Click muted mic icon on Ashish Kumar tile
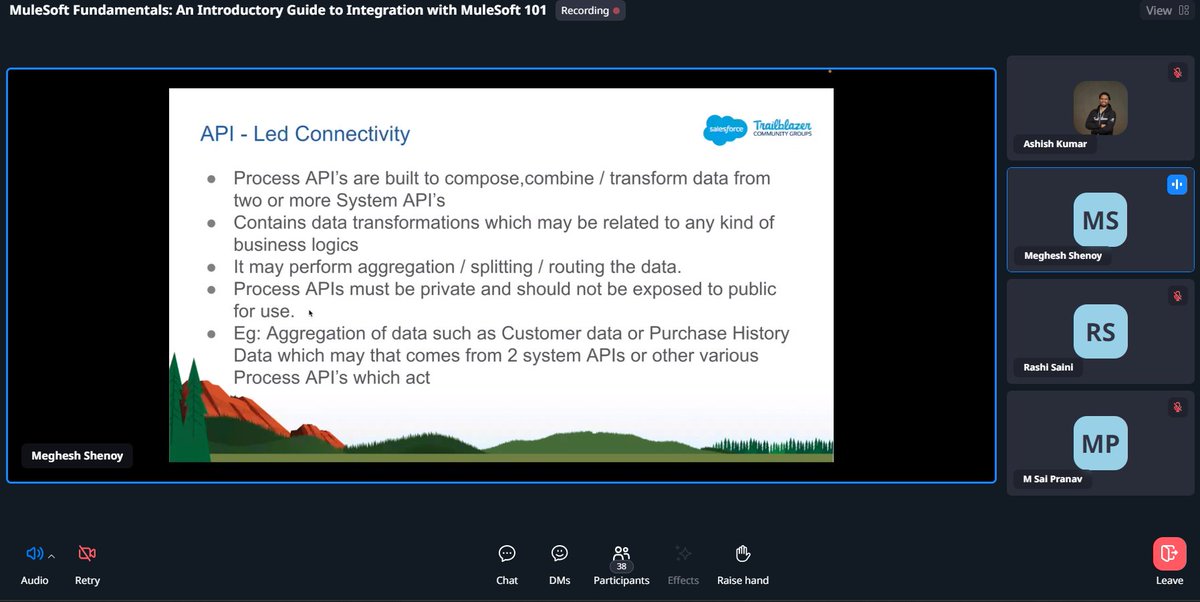 [1177, 73]
